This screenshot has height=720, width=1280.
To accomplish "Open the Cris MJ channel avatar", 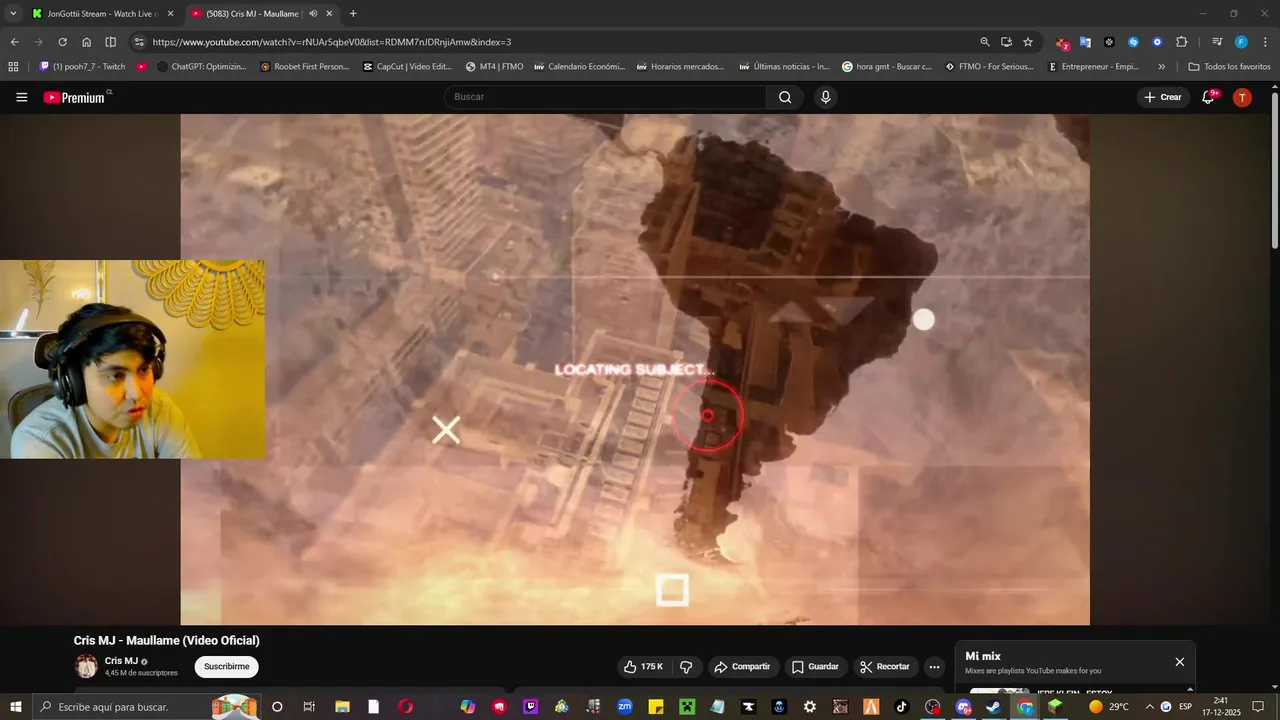I will [x=87, y=666].
